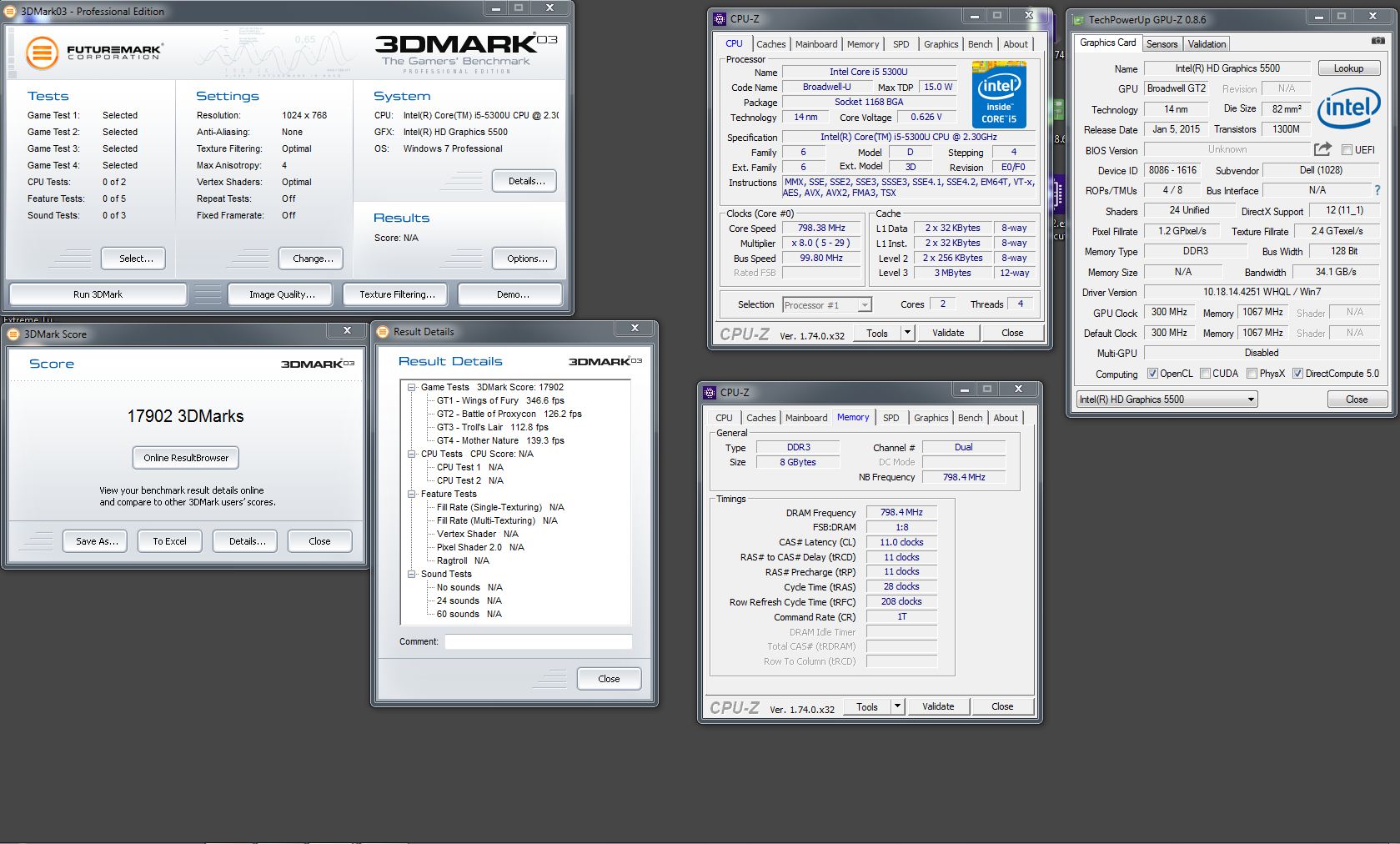
Task: Click the GPU-Z screenshot camera icon
Action: (1377, 40)
